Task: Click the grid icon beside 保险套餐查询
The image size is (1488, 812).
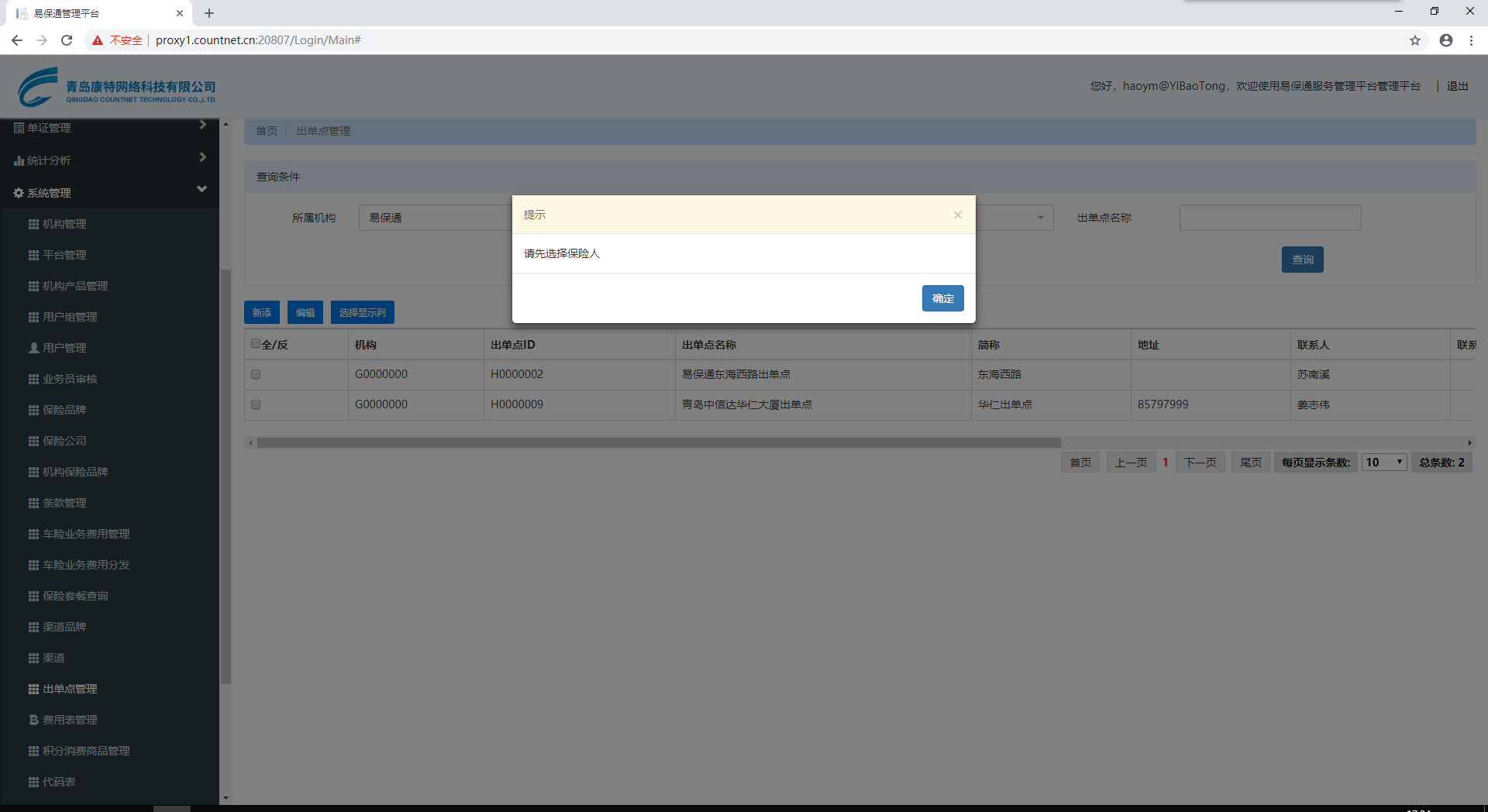Action: [x=33, y=596]
